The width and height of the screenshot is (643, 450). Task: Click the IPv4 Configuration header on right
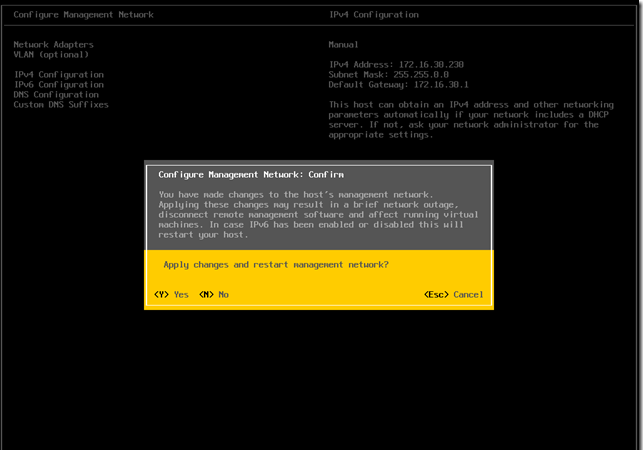click(x=374, y=15)
